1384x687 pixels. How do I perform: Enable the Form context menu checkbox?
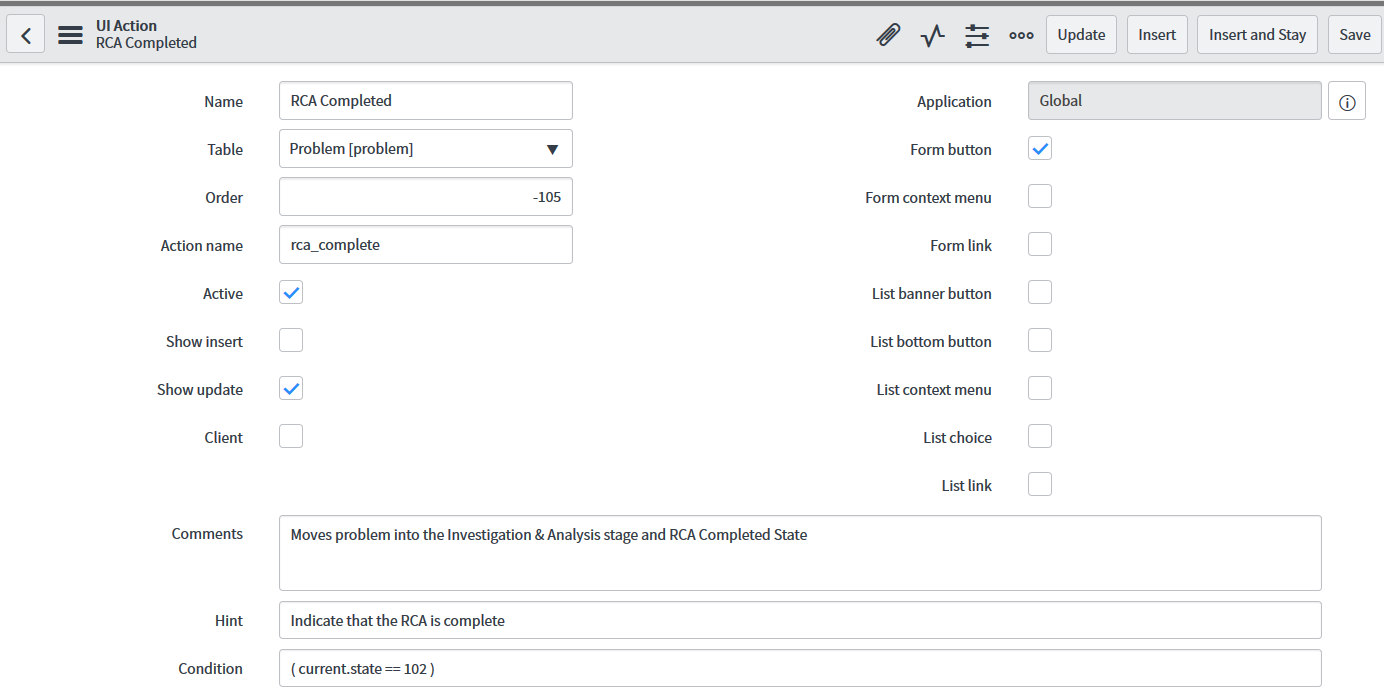coord(1040,197)
